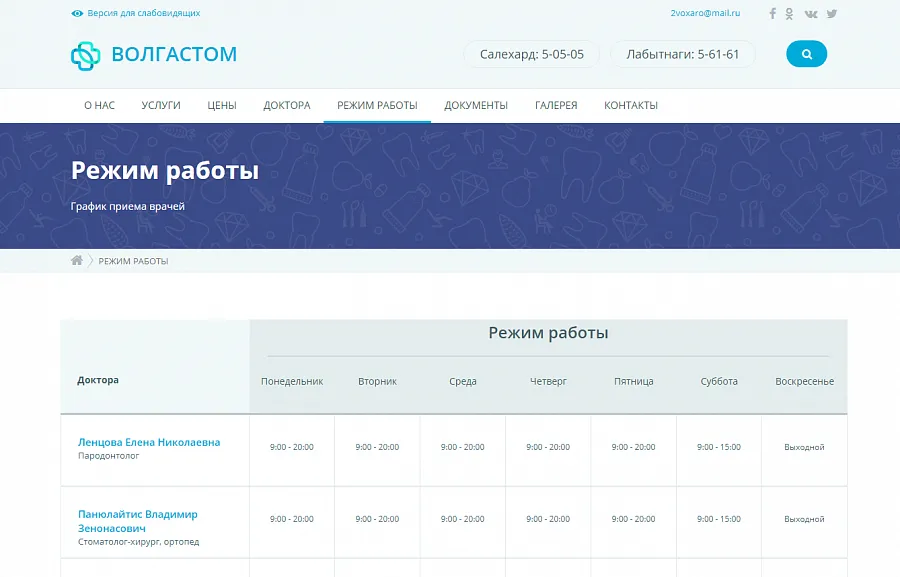Open the ЦЕНЫ menu item
Image resolution: width=900 pixels, height=577 pixels.
click(x=222, y=106)
